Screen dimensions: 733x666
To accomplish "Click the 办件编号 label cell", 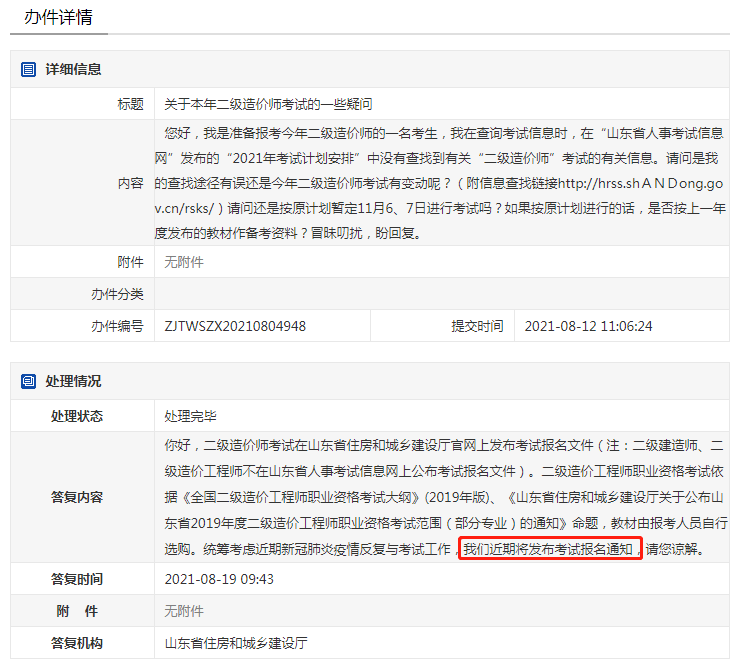I will point(116,326).
